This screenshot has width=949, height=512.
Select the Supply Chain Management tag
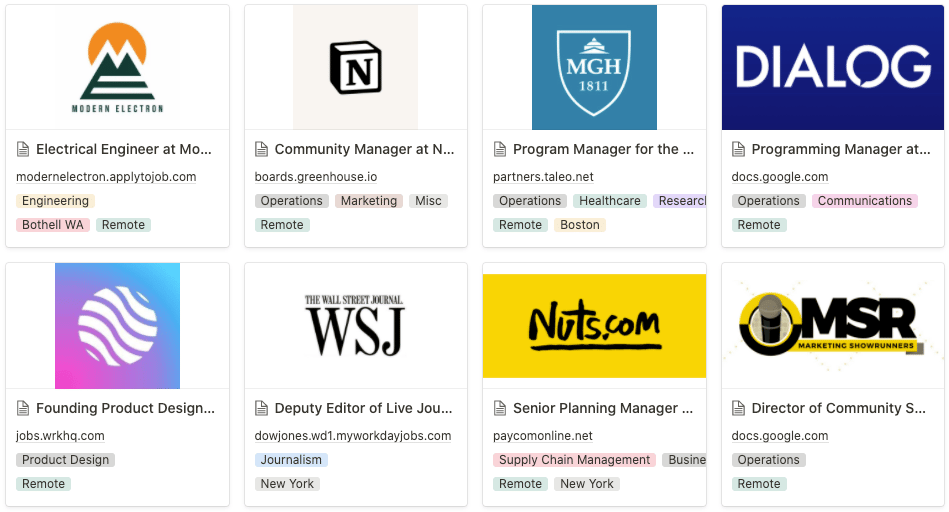(x=574, y=460)
